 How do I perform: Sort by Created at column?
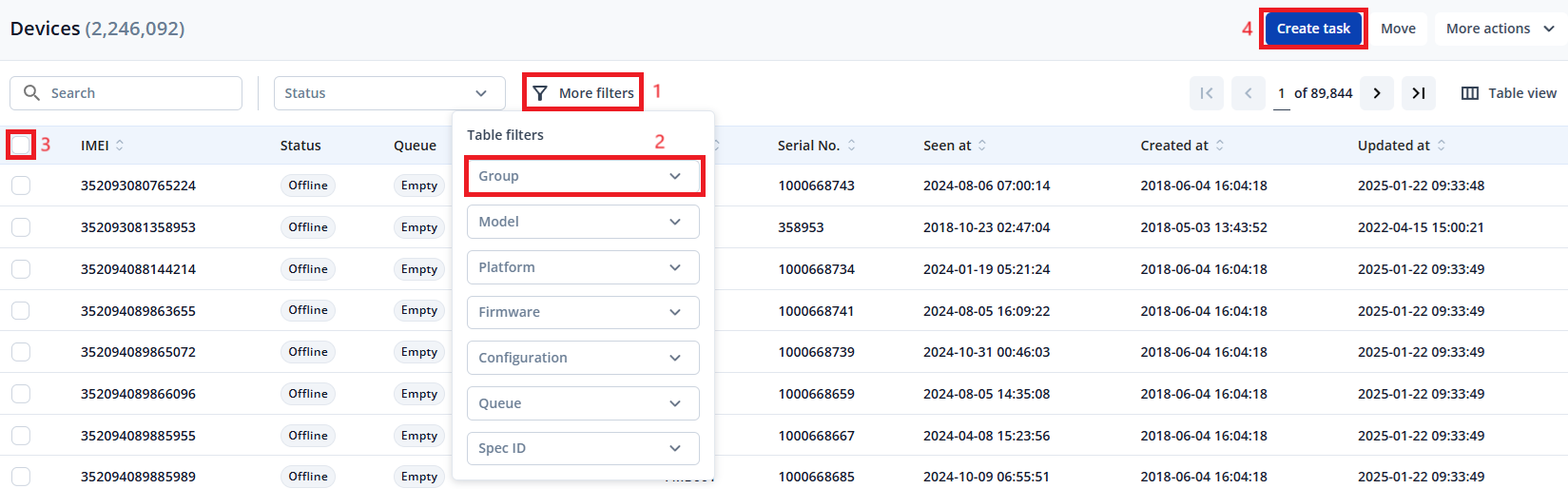[x=1220, y=146]
